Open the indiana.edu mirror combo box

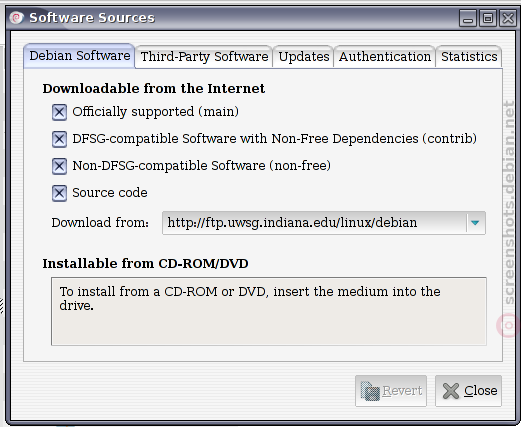(x=324, y=223)
